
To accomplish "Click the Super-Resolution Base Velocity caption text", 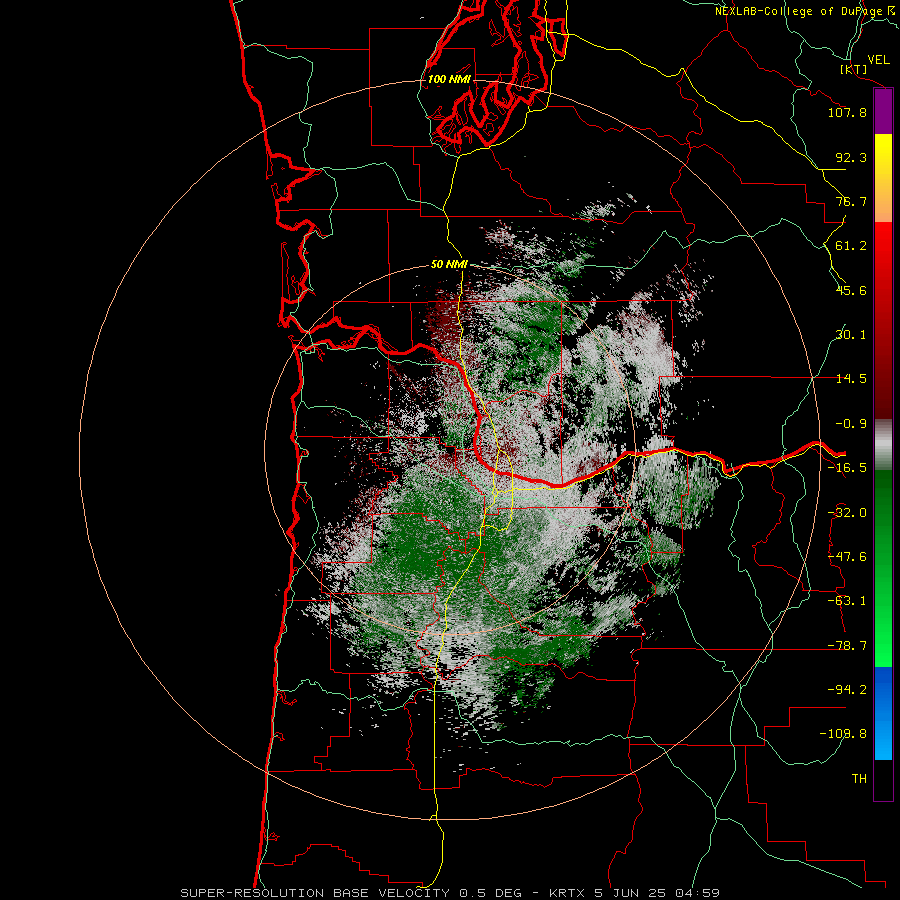I will [x=450, y=893].
